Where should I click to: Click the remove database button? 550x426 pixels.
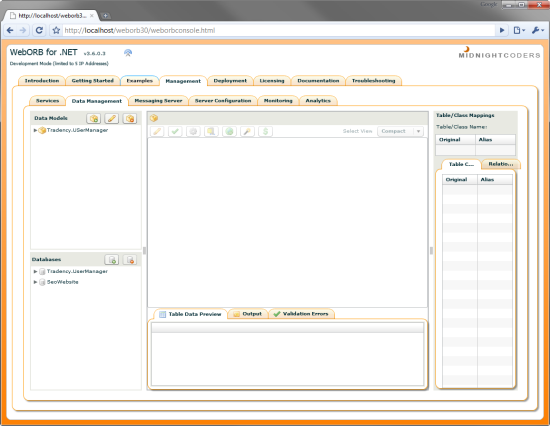tap(130, 260)
